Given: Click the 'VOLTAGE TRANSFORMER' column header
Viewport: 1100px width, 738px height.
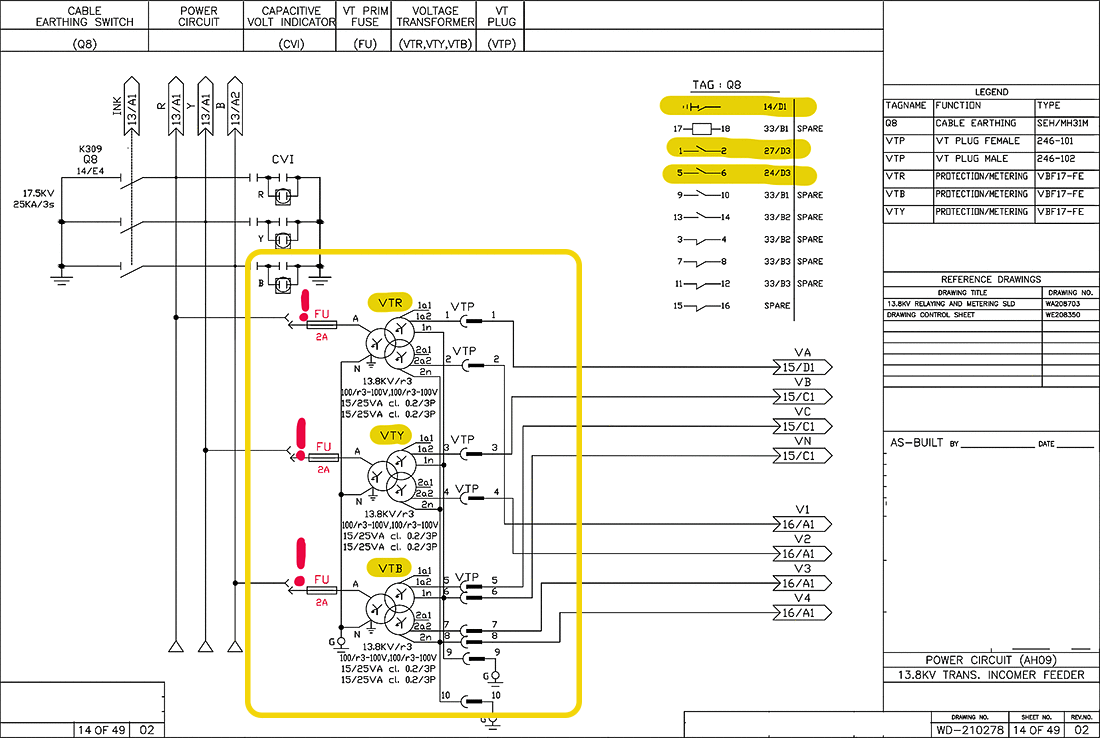Looking at the screenshot, I should pyautogui.click(x=435, y=16).
